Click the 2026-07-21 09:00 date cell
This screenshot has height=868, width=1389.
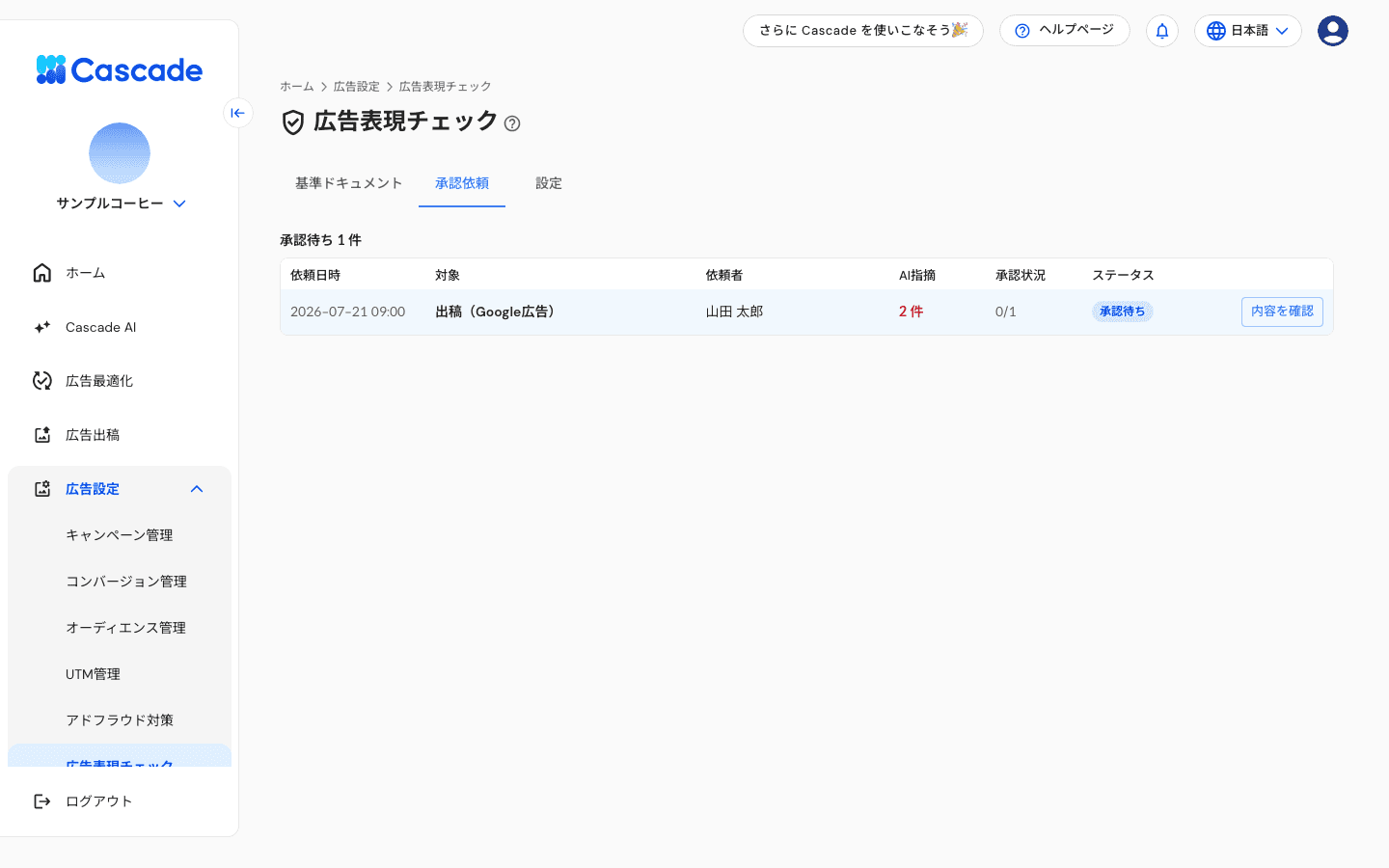348,312
